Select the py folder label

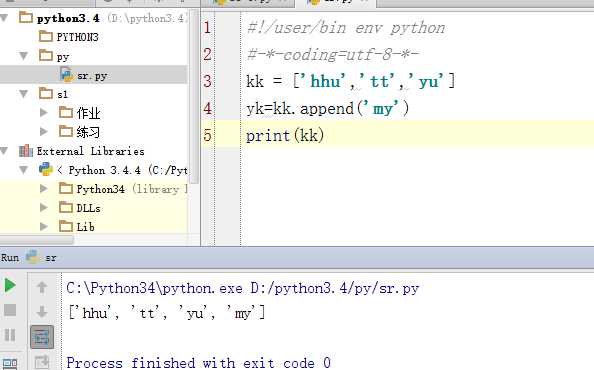pyautogui.click(x=63, y=56)
